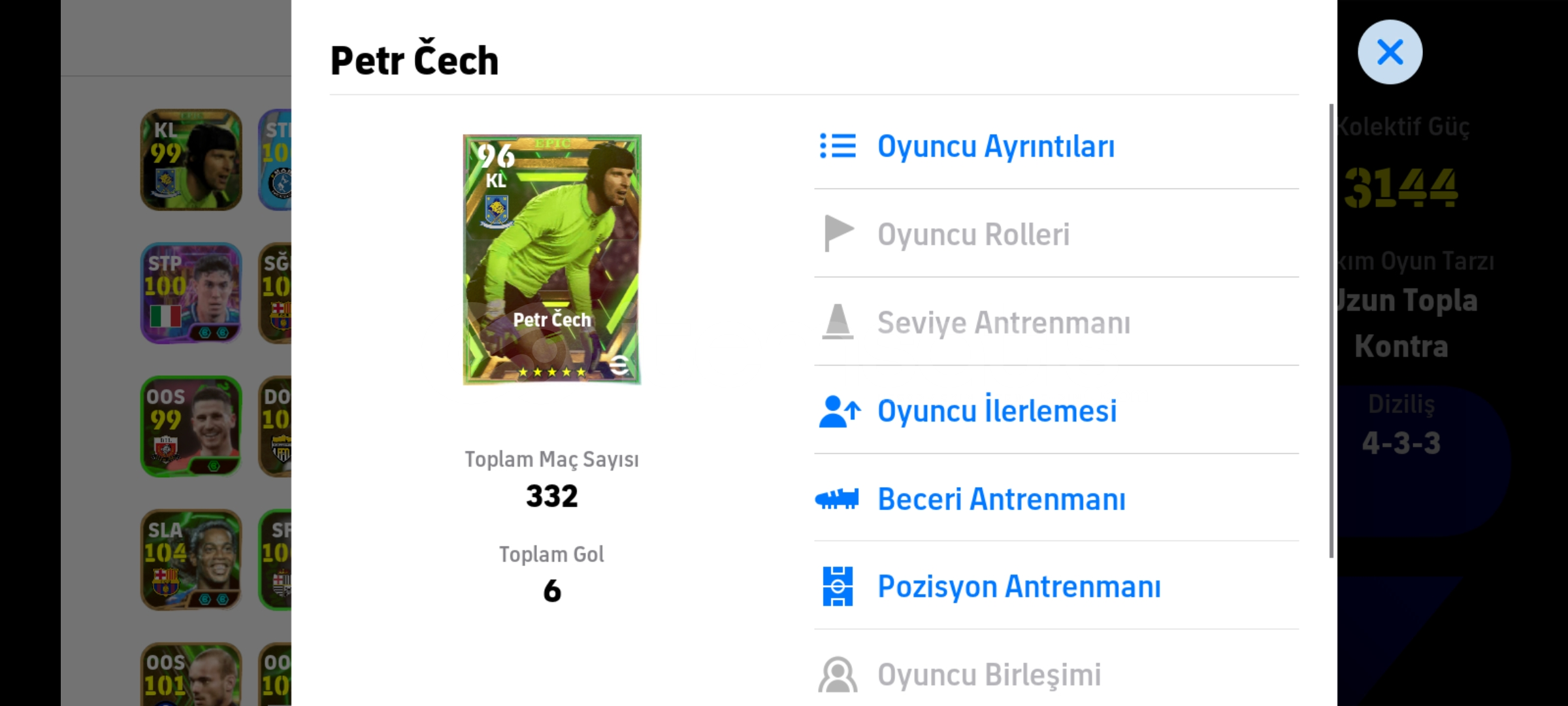
Task: Select Pozisyon Antrenmanı option
Action: point(1056,586)
